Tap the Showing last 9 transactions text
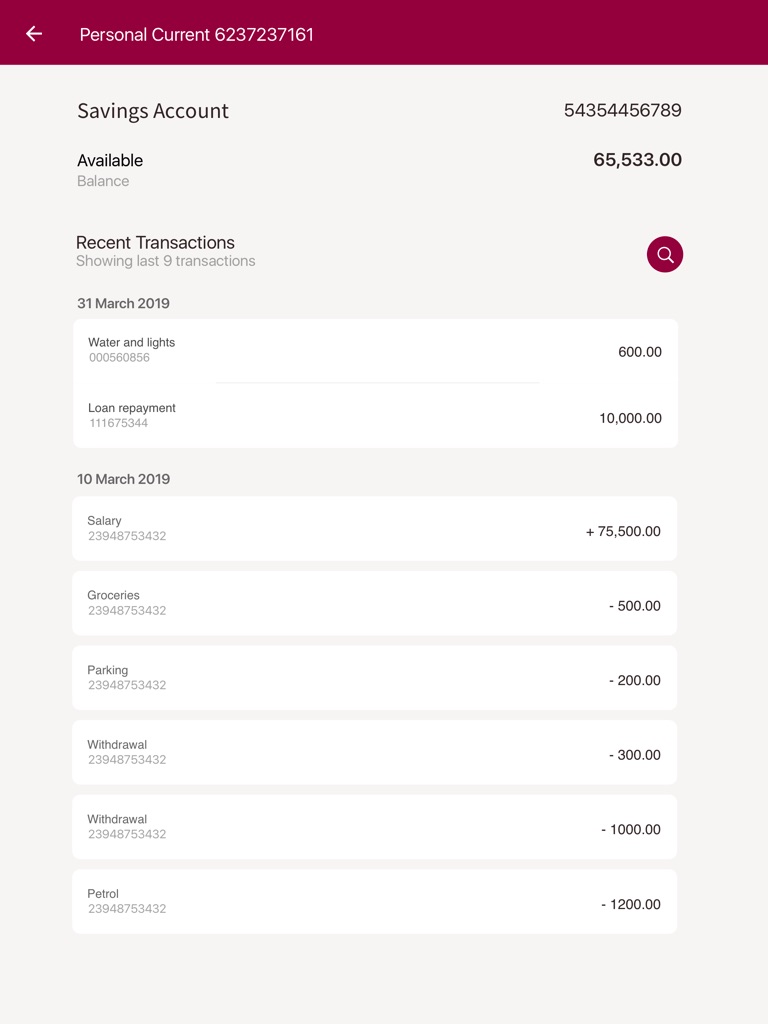This screenshot has height=1024, width=768. pos(166,262)
